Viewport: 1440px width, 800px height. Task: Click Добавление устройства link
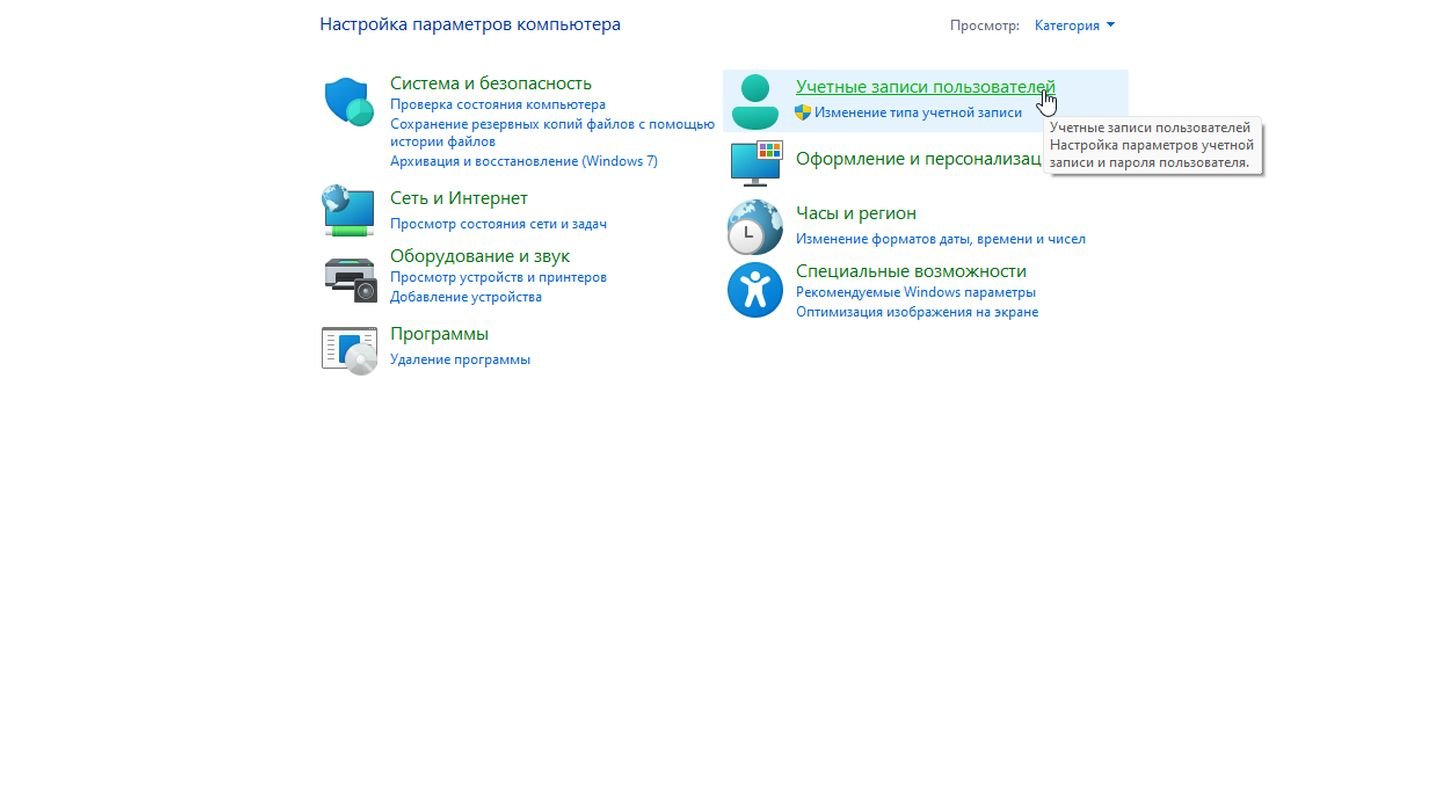point(465,297)
